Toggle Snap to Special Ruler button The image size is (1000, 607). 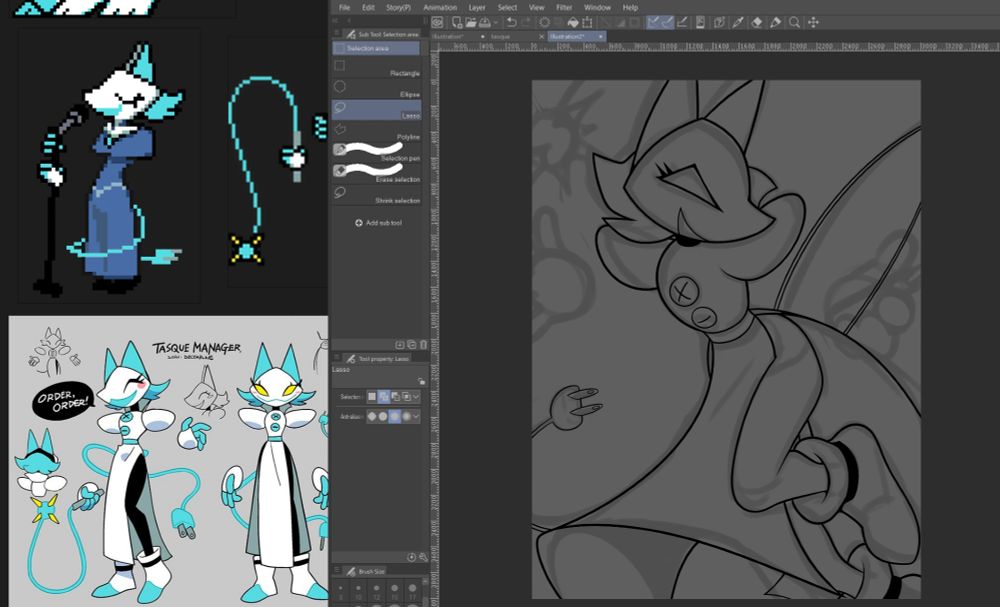[667, 22]
